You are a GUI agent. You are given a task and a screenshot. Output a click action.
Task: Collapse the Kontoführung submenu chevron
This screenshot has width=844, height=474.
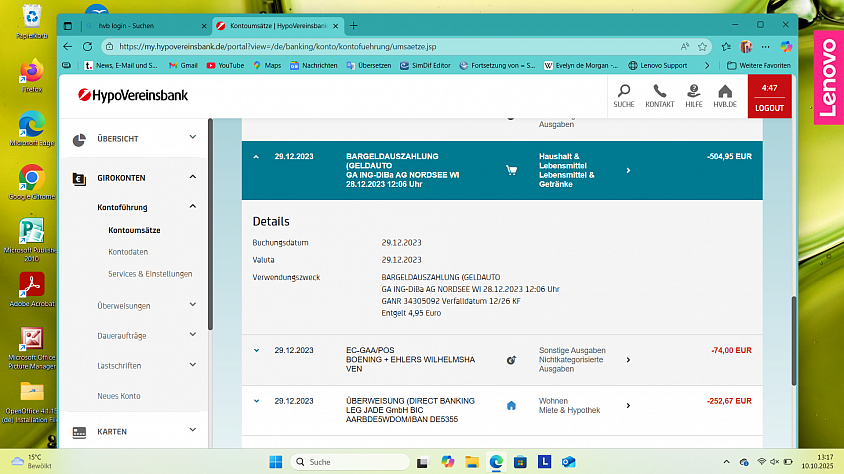193,206
